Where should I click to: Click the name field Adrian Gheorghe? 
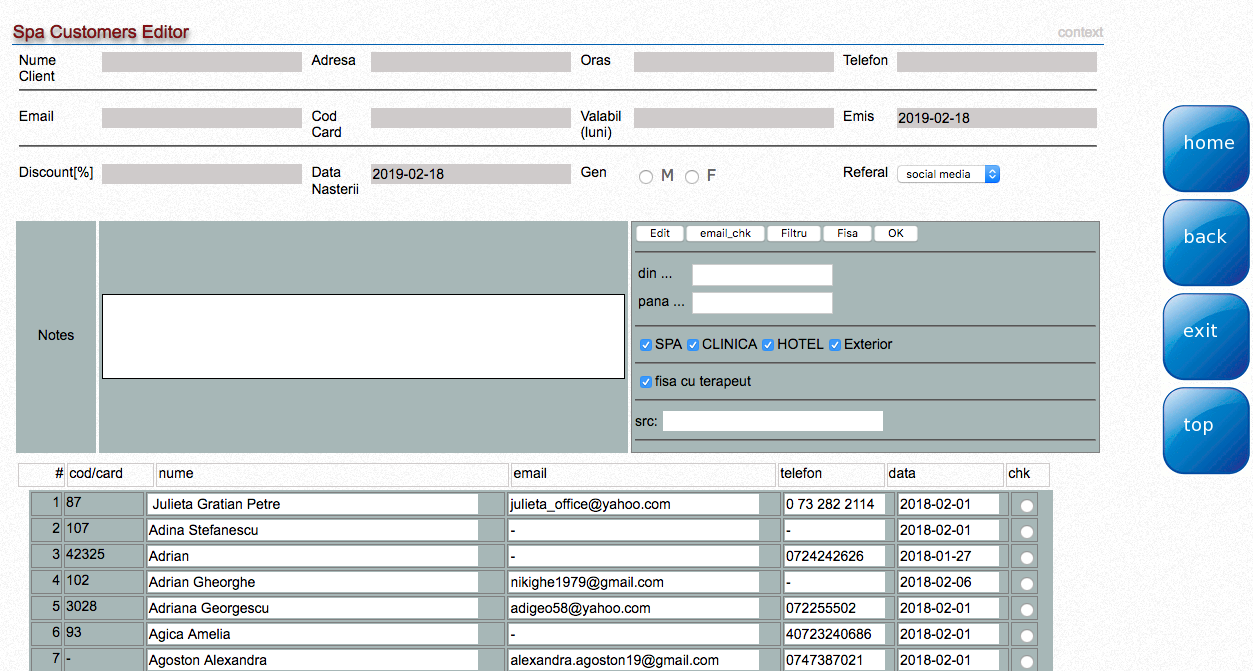(x=313, y=582)
